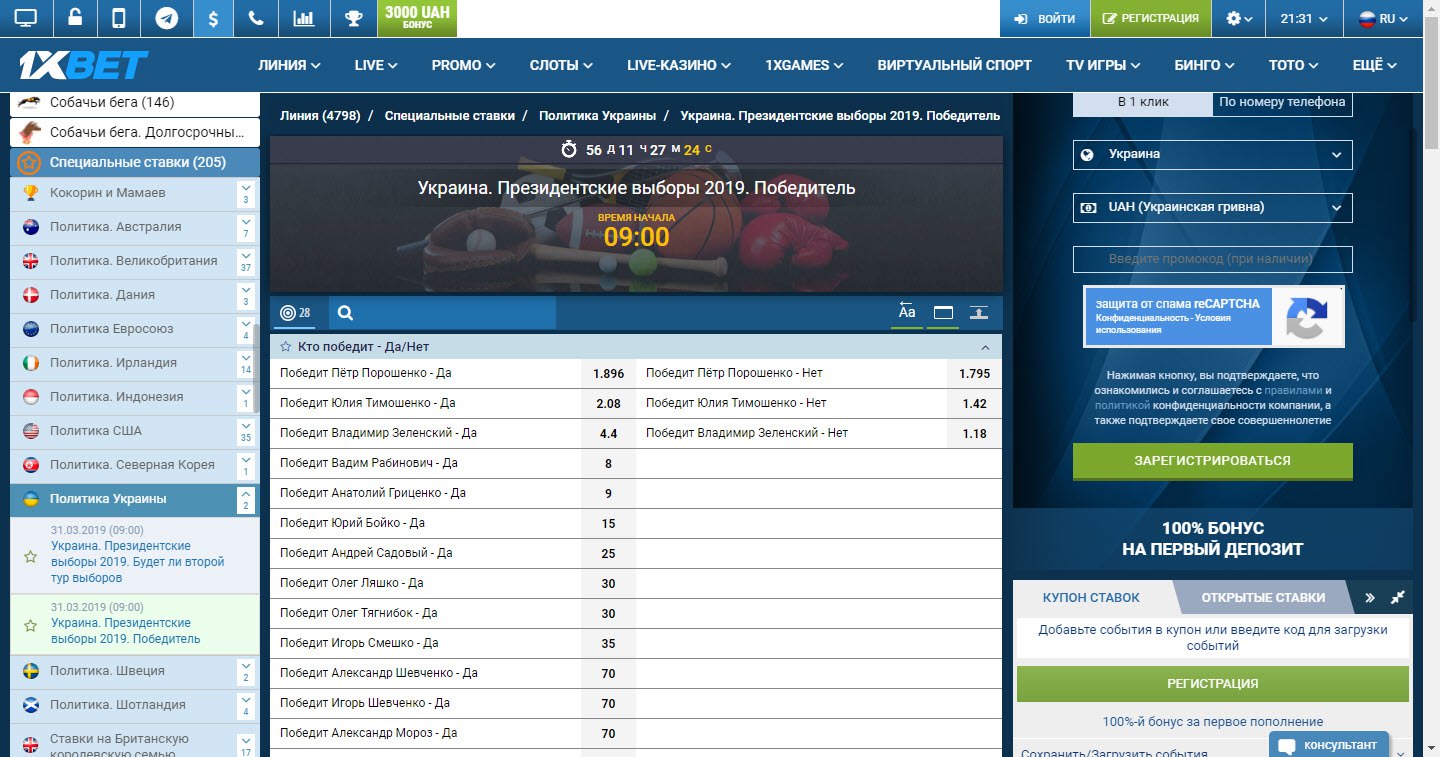The image size is (1440, 757).
Task: Collapse bet slip with shrink arrows icon
Action: click(1397, 597)
